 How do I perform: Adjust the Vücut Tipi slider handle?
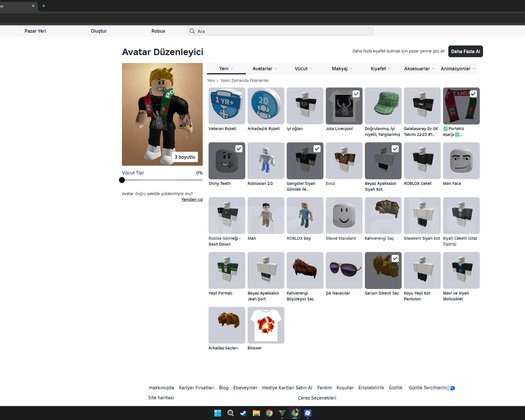122,180
